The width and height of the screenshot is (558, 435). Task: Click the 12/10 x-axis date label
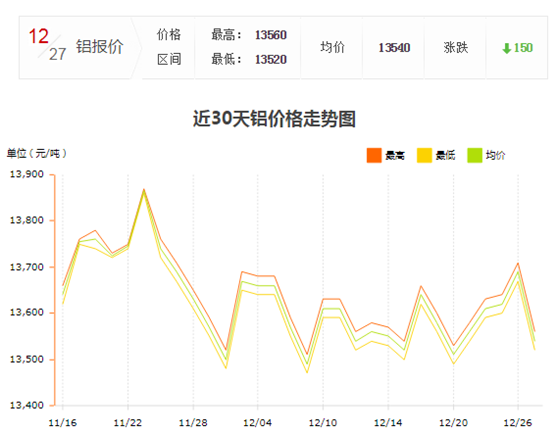click(323, 423)
